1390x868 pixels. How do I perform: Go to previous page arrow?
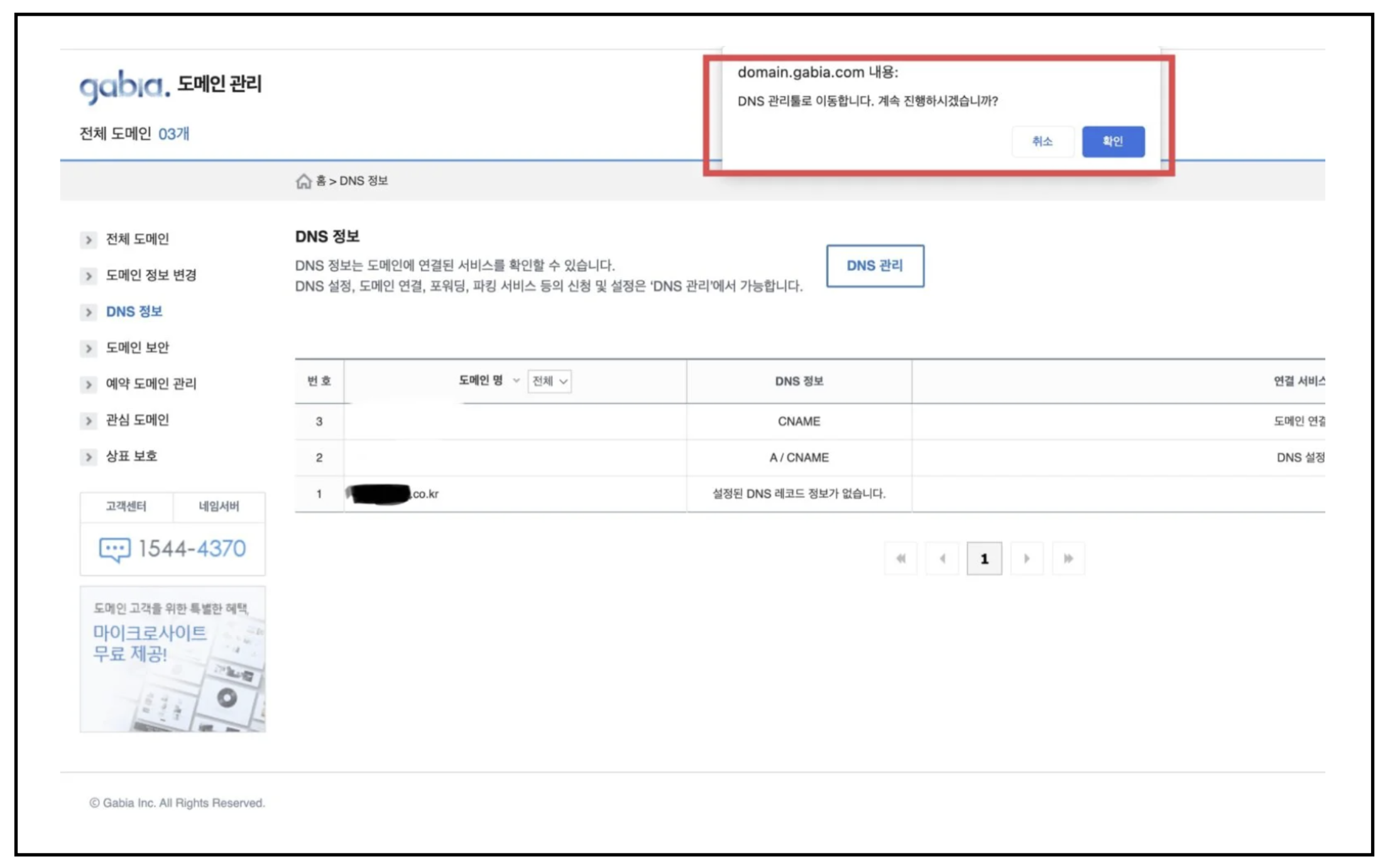coord(942,558)
